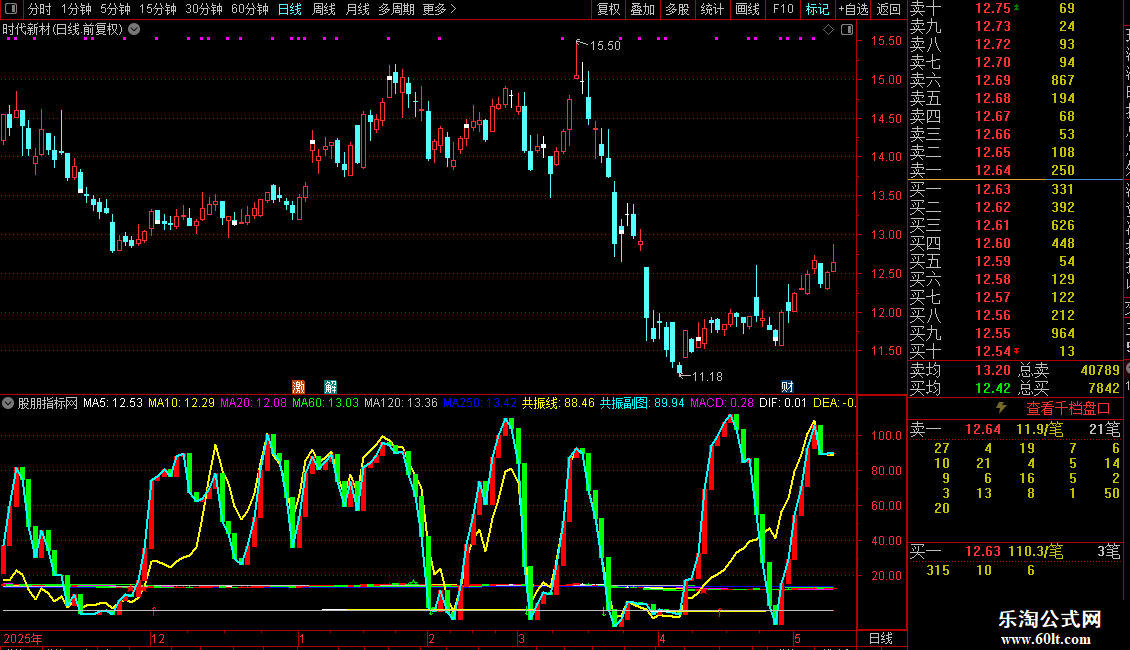Select the 买一 12.63 quote row

[x=1016, y=189]
